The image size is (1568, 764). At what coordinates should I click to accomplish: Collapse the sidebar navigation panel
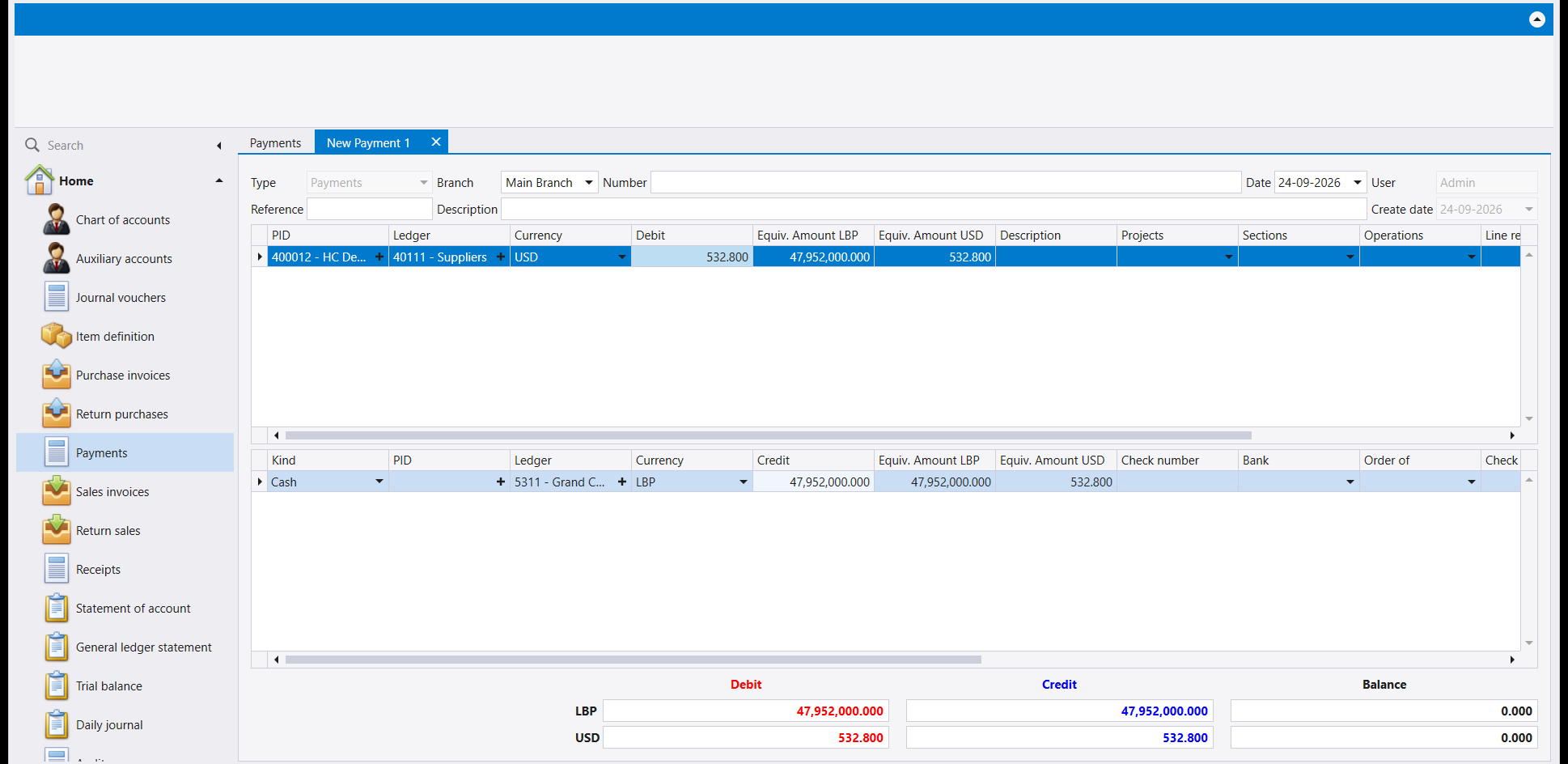pyautogui.click(x=219, y=146)
